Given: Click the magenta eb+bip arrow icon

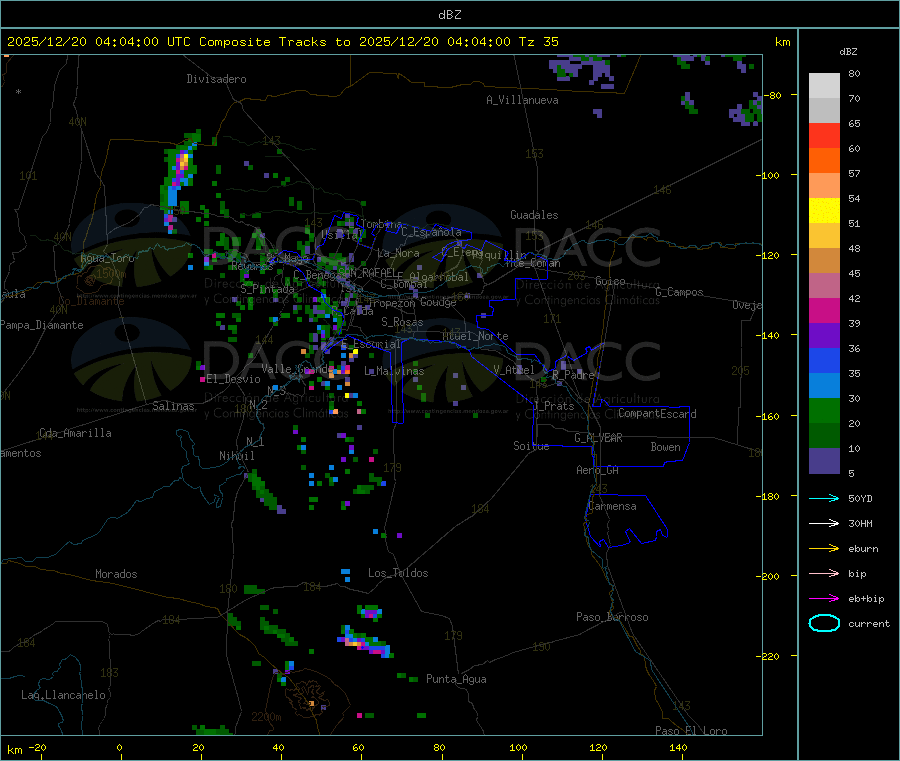Looking at the screenshot, I should (824, 599).
